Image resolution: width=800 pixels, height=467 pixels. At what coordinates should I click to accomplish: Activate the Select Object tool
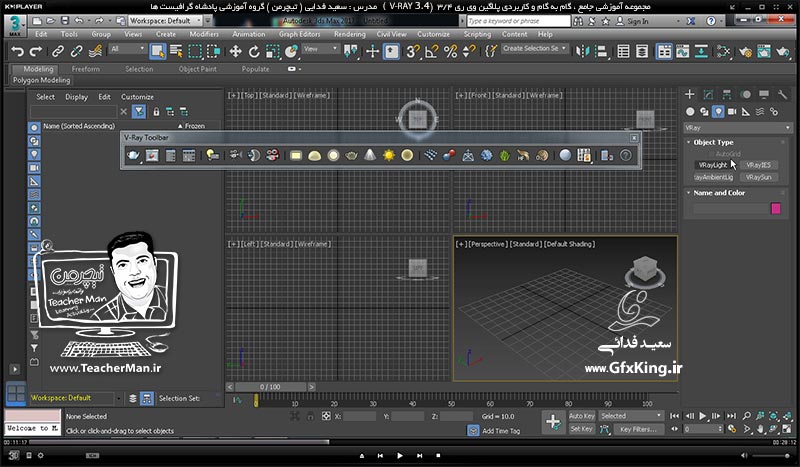point(157,52)
